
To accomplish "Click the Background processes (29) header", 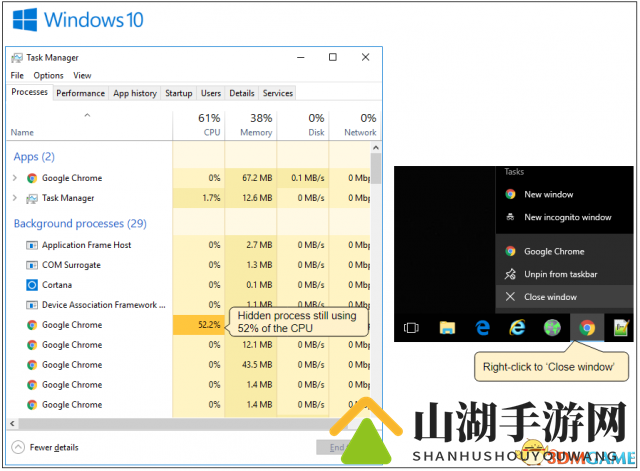I will pos(80,224).
